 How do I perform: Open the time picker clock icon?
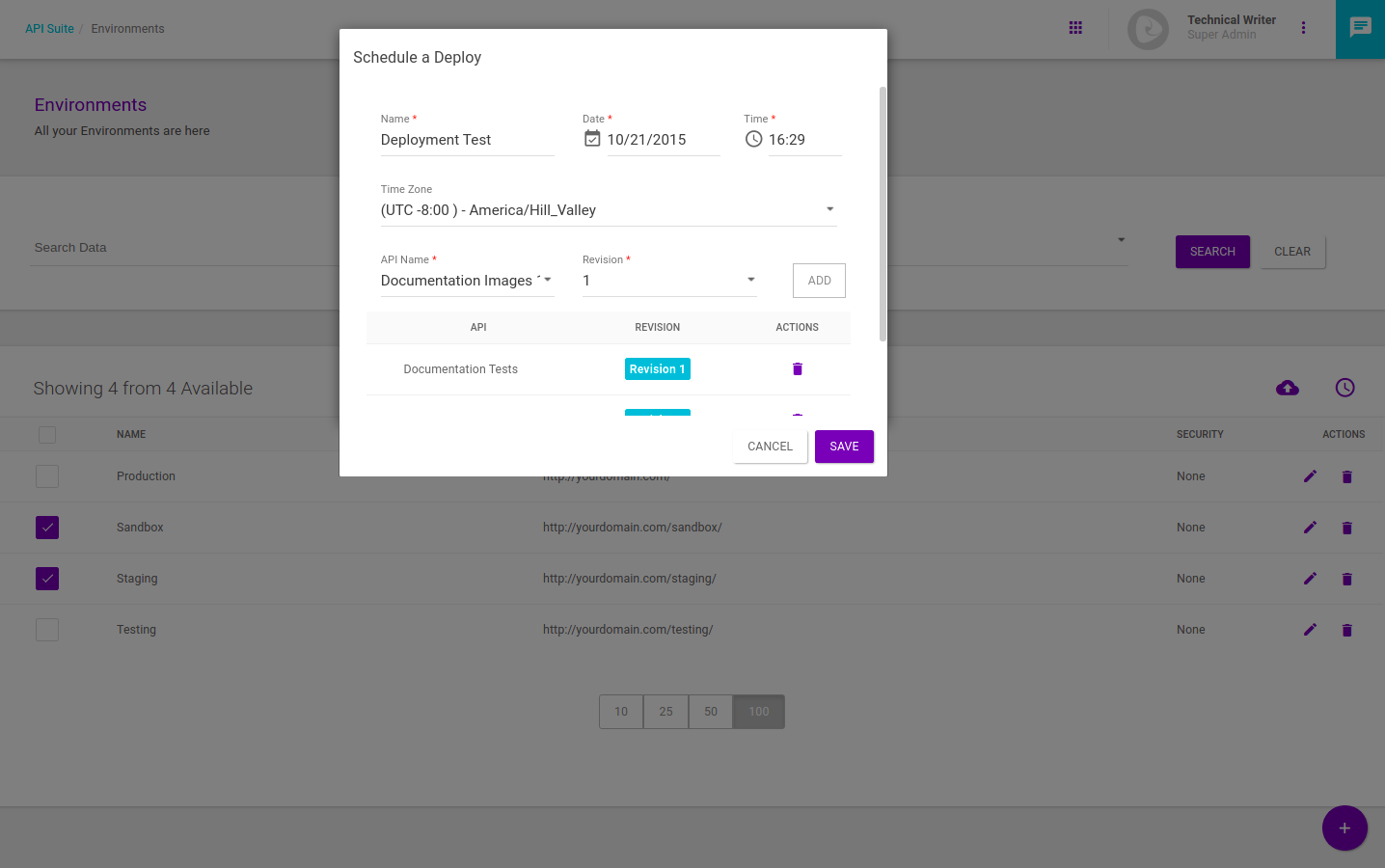(x=752, y=138)
